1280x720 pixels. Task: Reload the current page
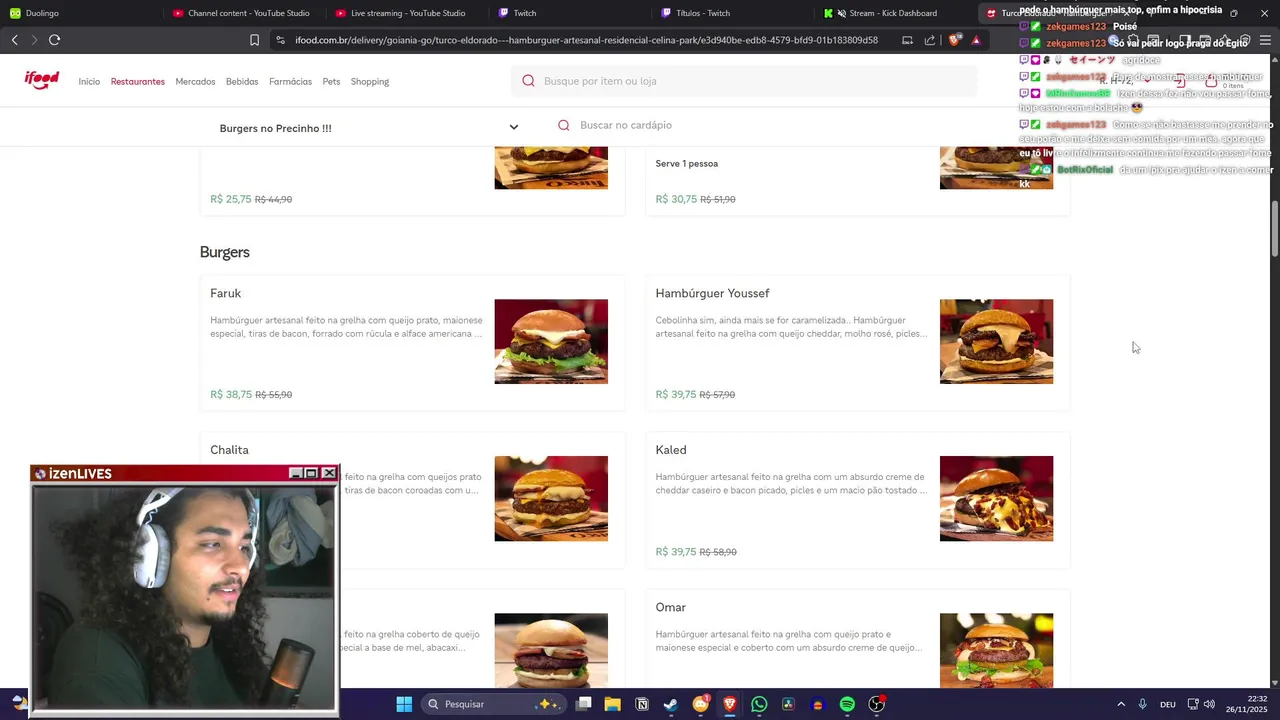tap(54, 40)
